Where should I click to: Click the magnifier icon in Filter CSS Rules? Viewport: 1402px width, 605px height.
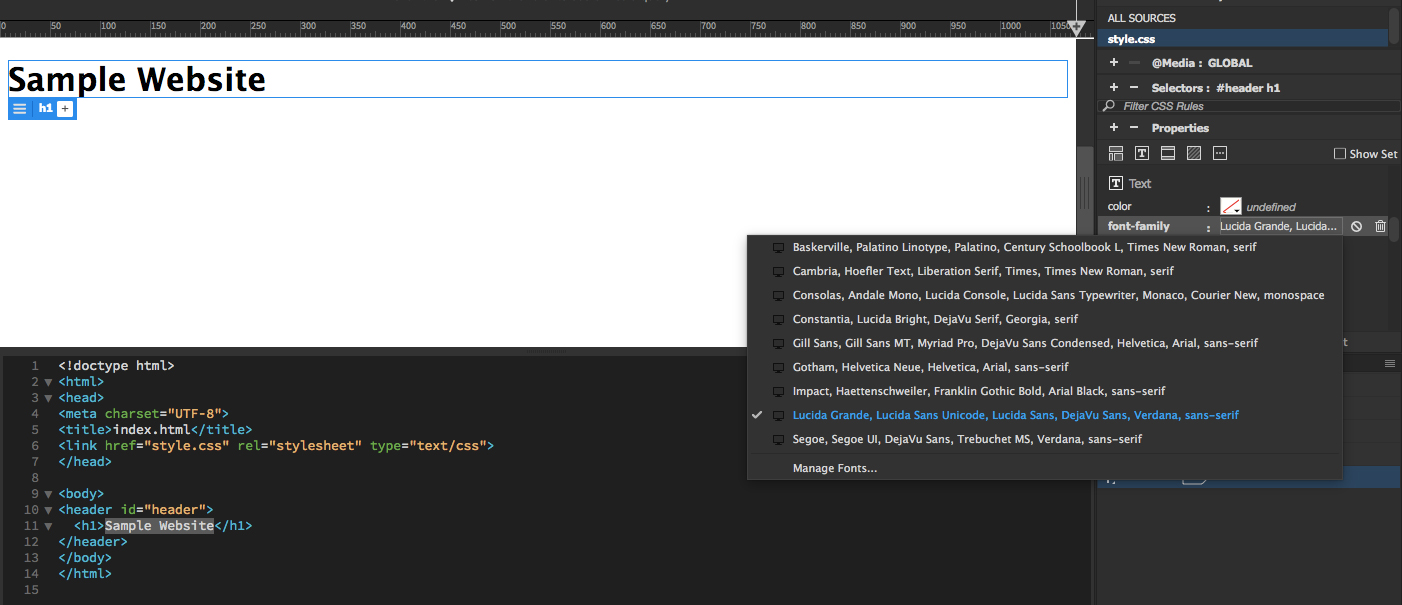(1109, 106)
